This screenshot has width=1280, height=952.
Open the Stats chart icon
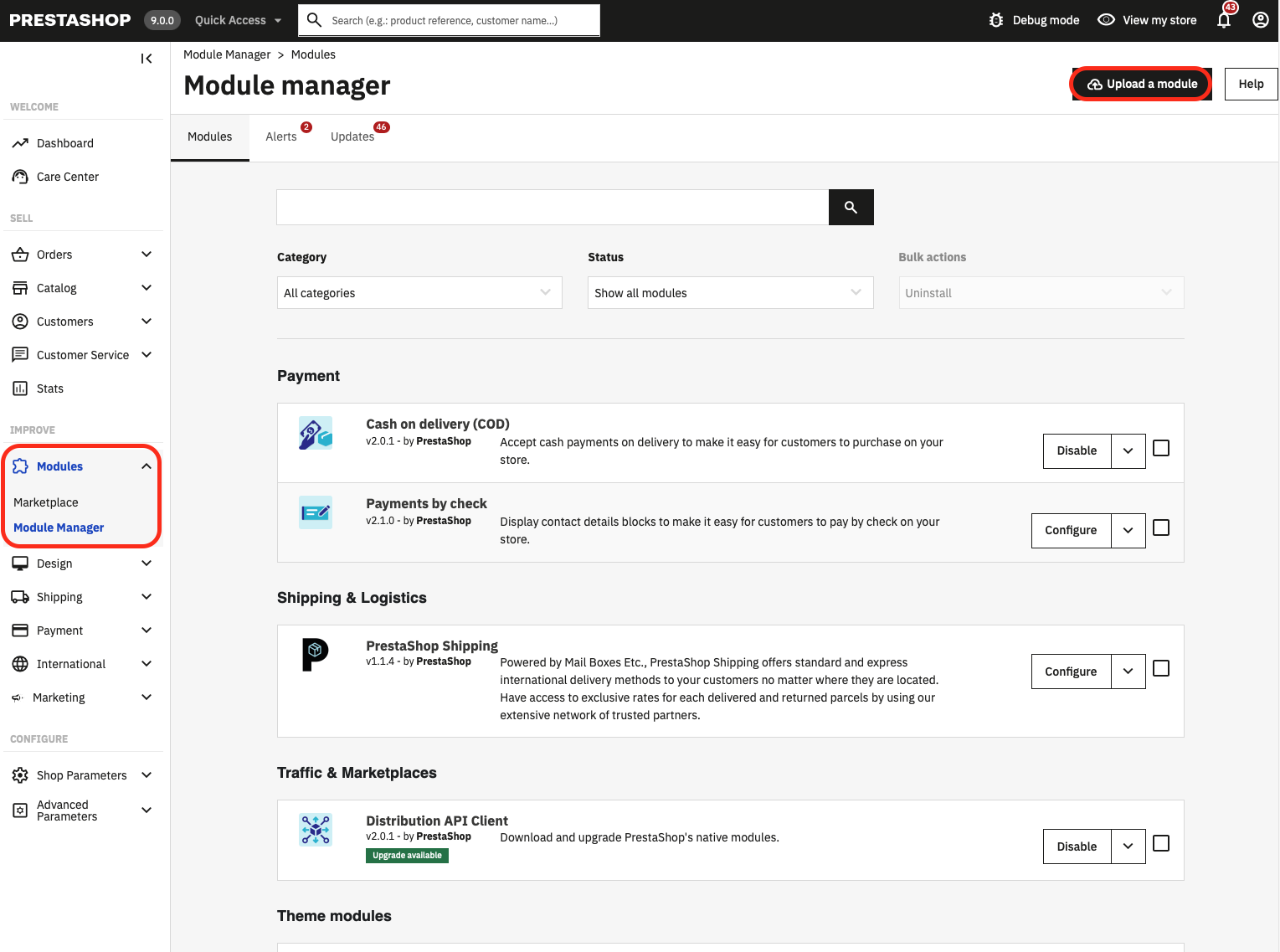pos(20,389)
